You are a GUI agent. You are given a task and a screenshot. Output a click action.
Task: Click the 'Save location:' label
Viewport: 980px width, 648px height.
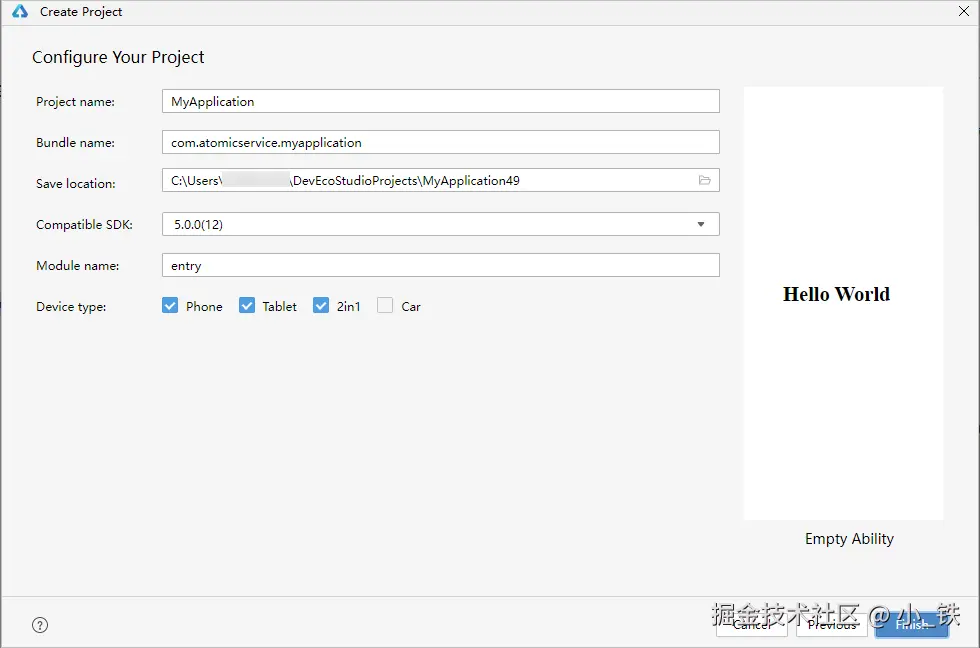click(76, 184)
